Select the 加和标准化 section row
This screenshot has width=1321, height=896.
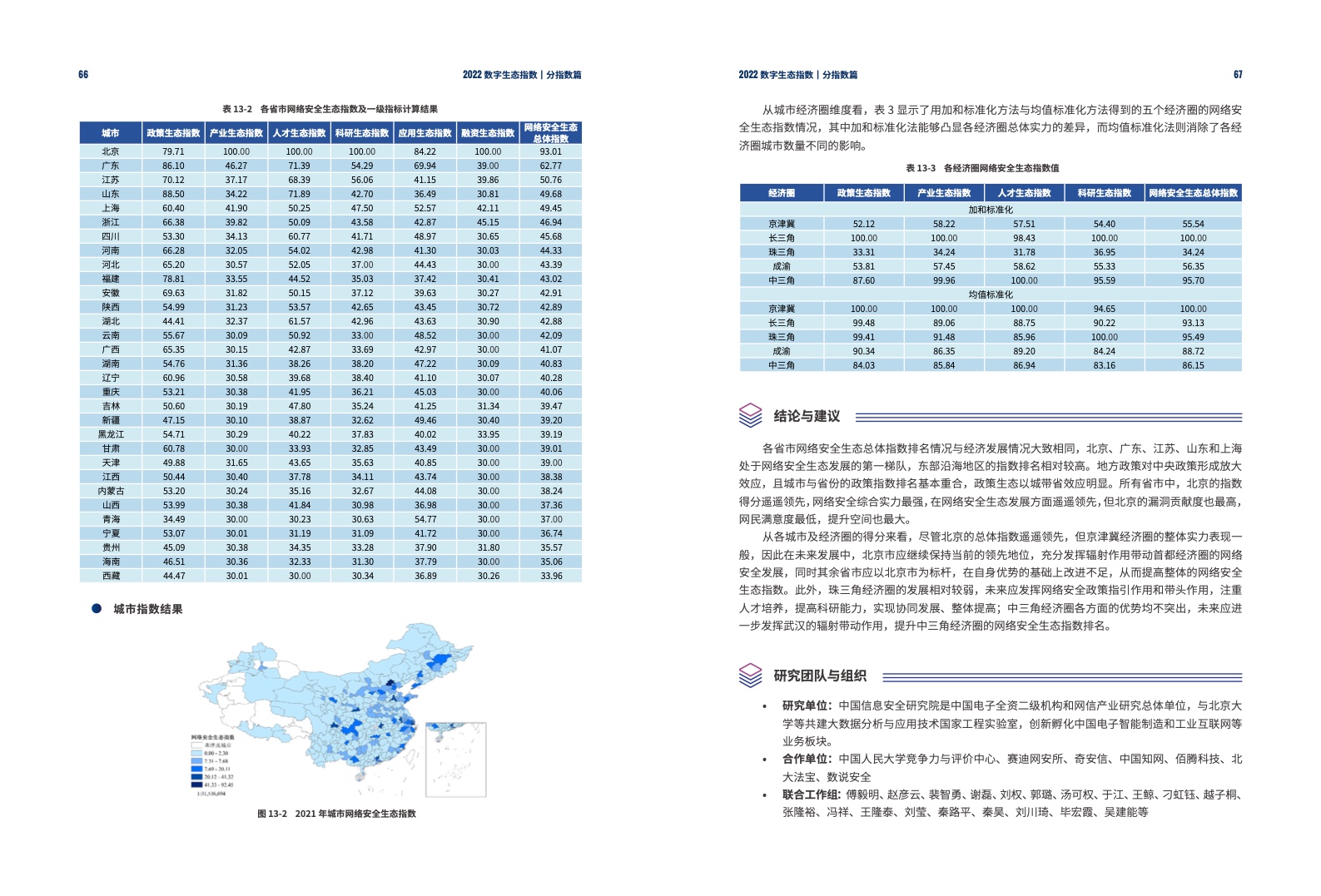pos(990,210)
